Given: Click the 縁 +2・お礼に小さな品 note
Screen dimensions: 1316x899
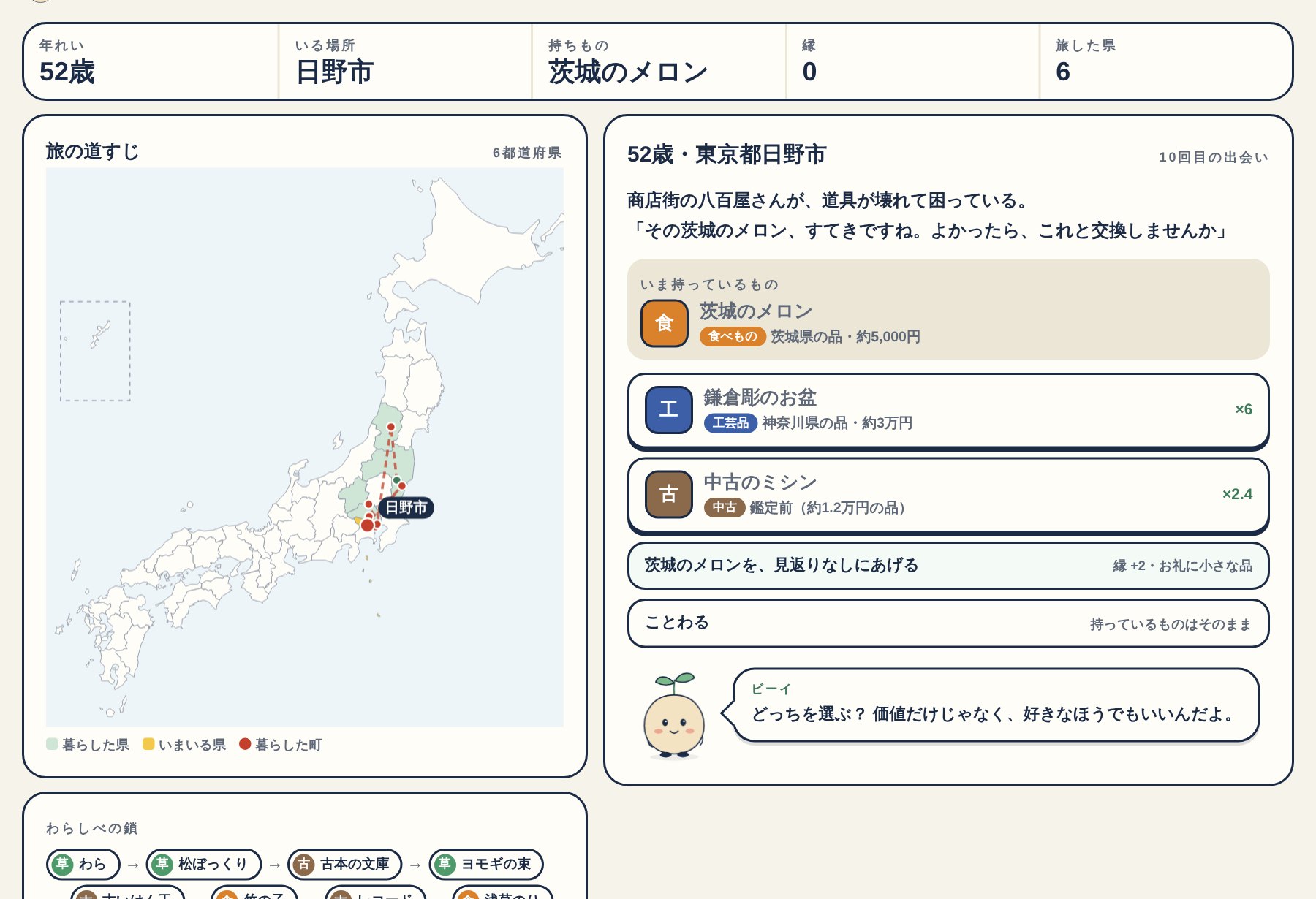Looking at the screenshot, I should pos(1182,566).
